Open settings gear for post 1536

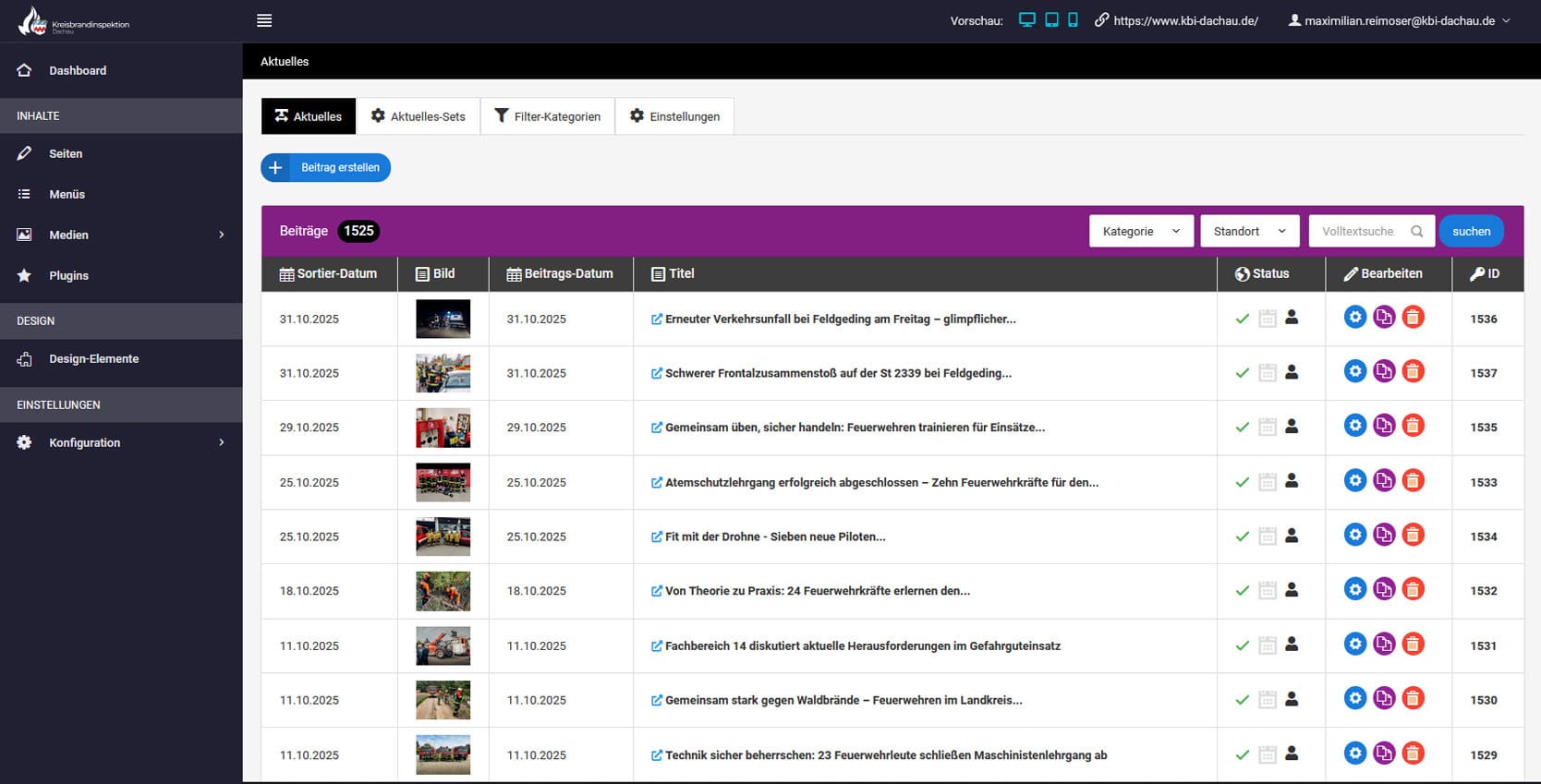pyautogui.click(x=1354, y=318)
